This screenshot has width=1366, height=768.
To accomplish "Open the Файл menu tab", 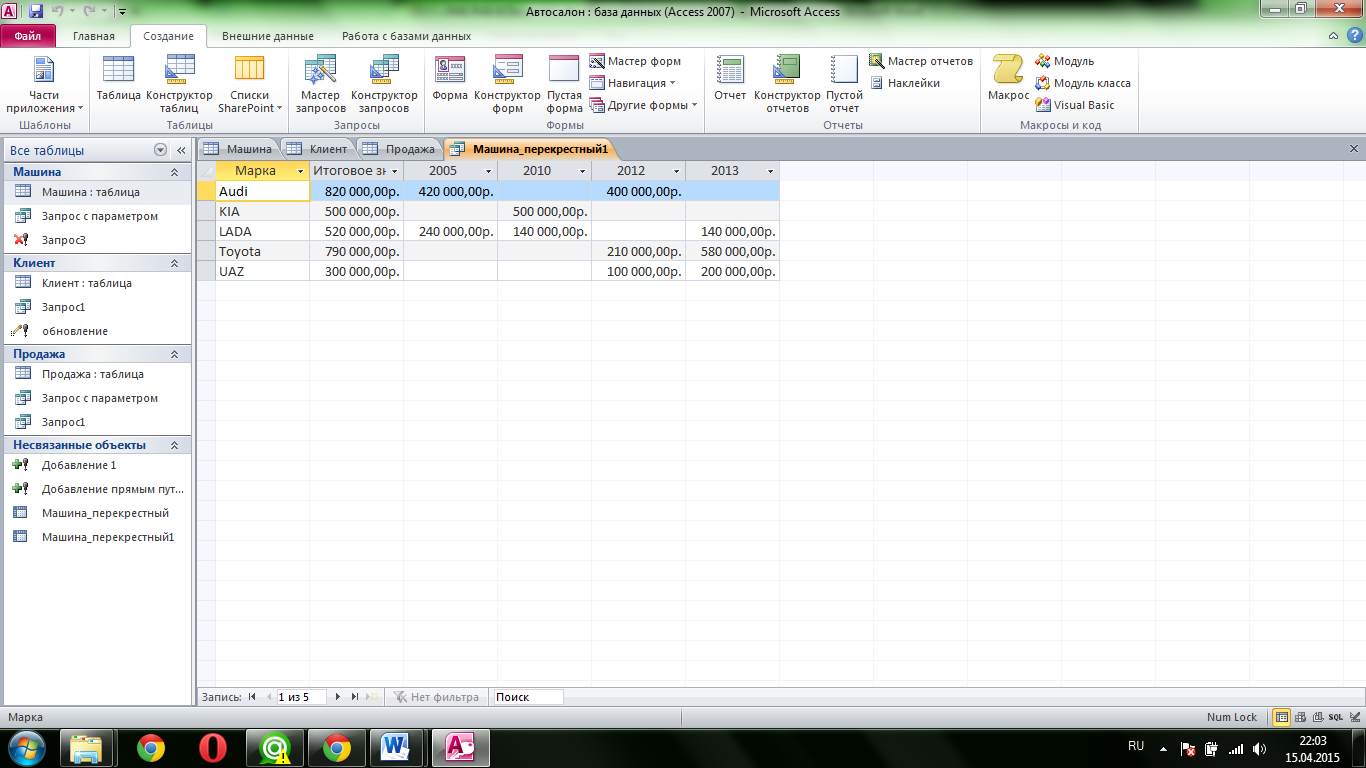I will click(x=28, y=36).
